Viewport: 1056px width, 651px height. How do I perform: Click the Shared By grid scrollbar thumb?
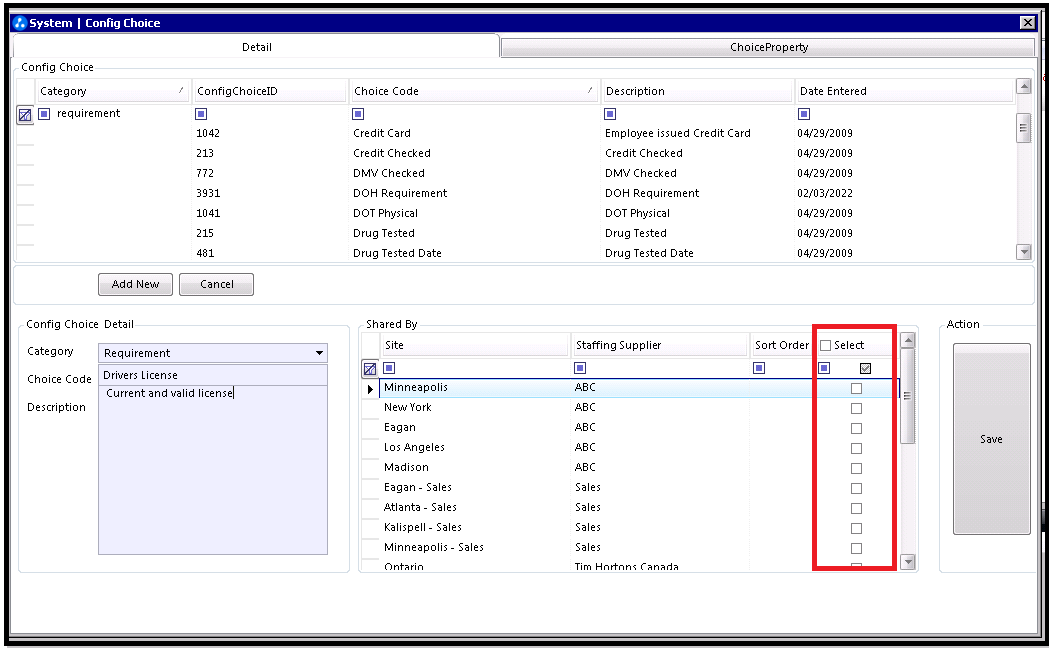[x=908, y=396]
